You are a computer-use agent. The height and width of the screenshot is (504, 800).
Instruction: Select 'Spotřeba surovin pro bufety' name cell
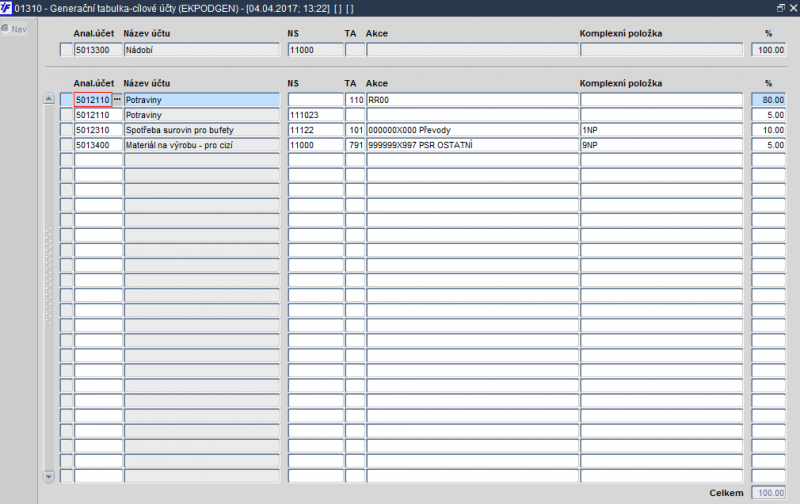click(202, 130)
